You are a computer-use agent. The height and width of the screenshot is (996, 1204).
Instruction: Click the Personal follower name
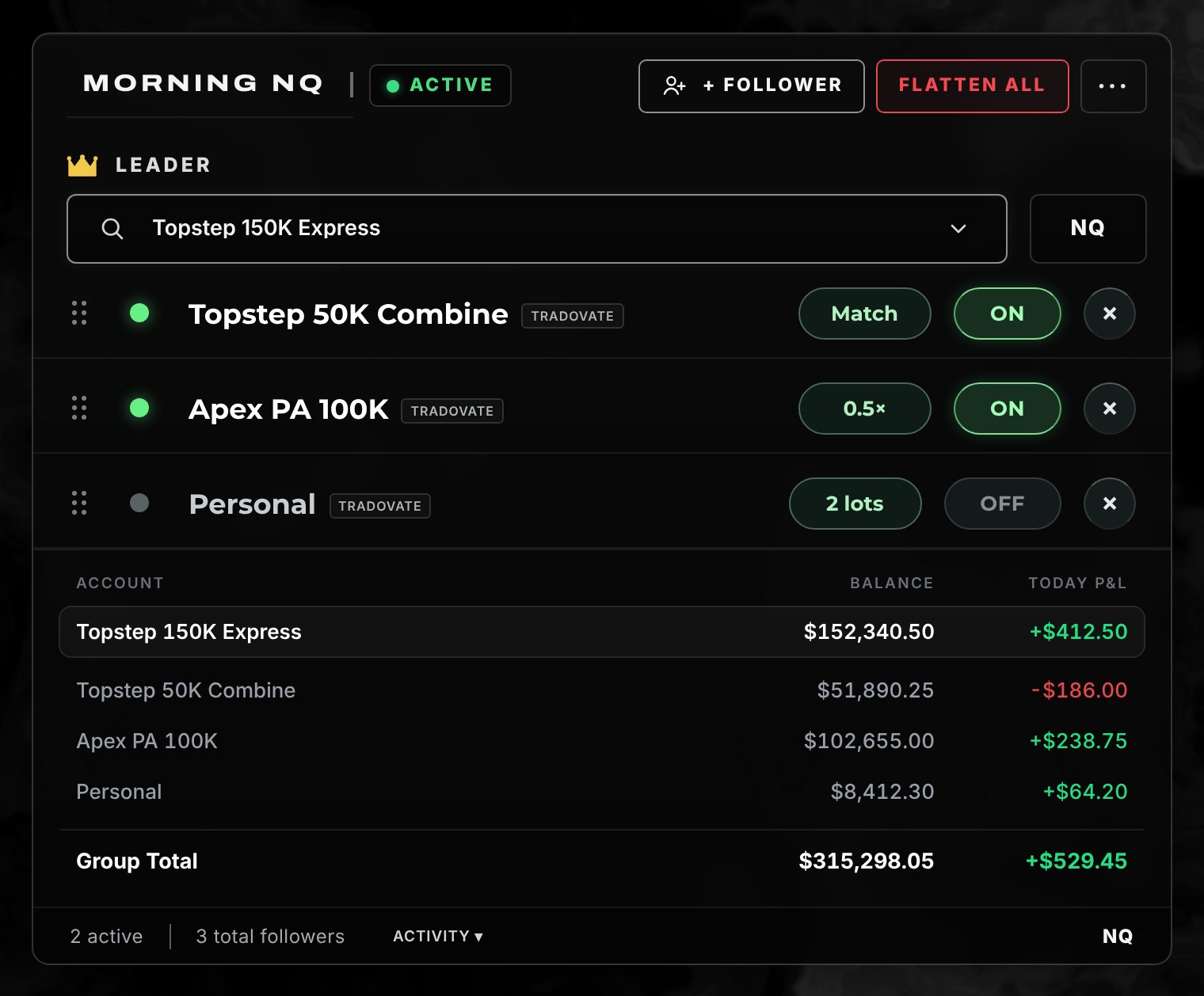(x=253, y=504)
